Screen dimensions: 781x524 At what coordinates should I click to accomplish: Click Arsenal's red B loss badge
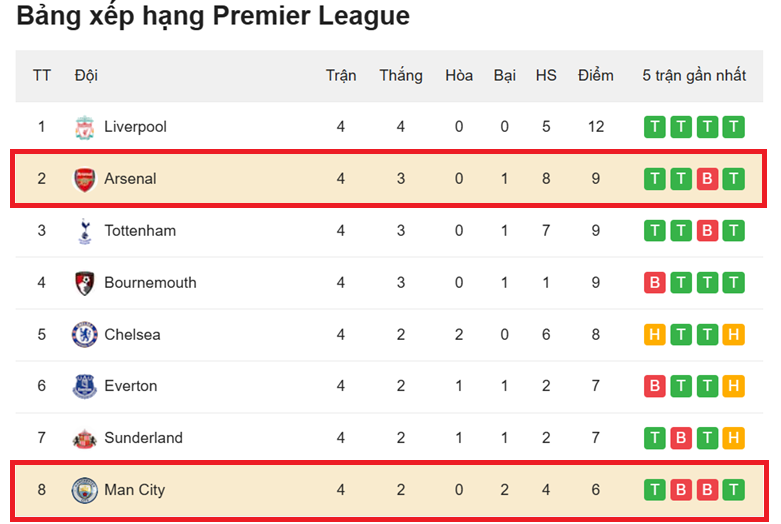click(707, 179)
